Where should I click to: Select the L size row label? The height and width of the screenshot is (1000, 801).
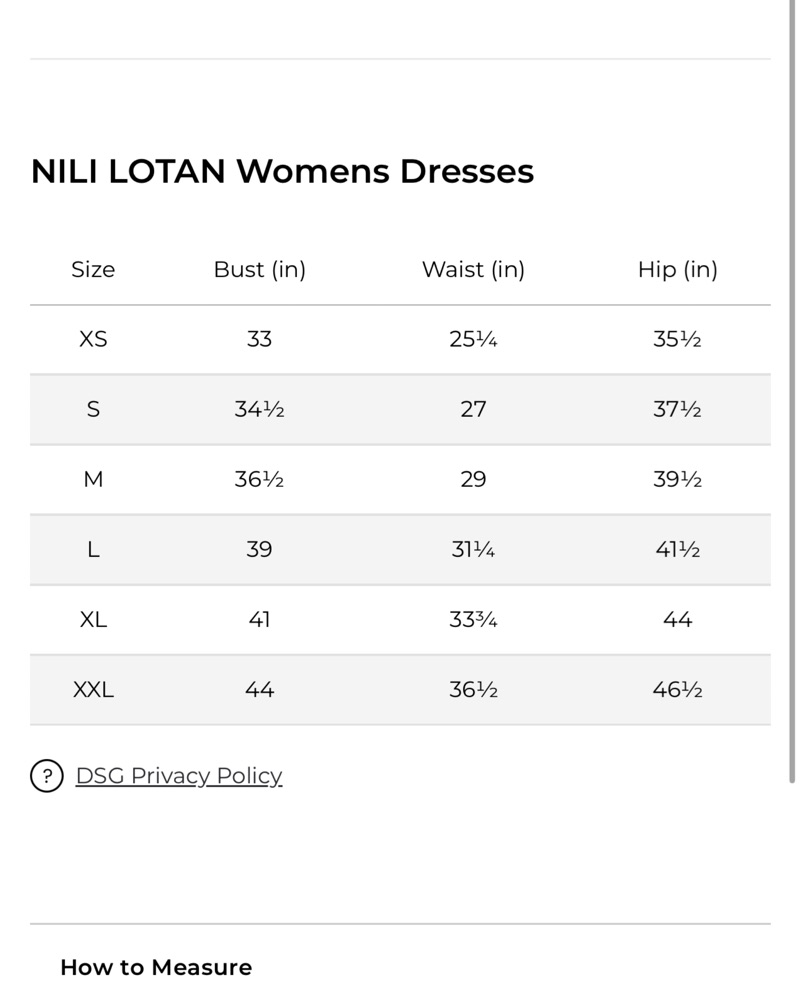click(93, 549)
